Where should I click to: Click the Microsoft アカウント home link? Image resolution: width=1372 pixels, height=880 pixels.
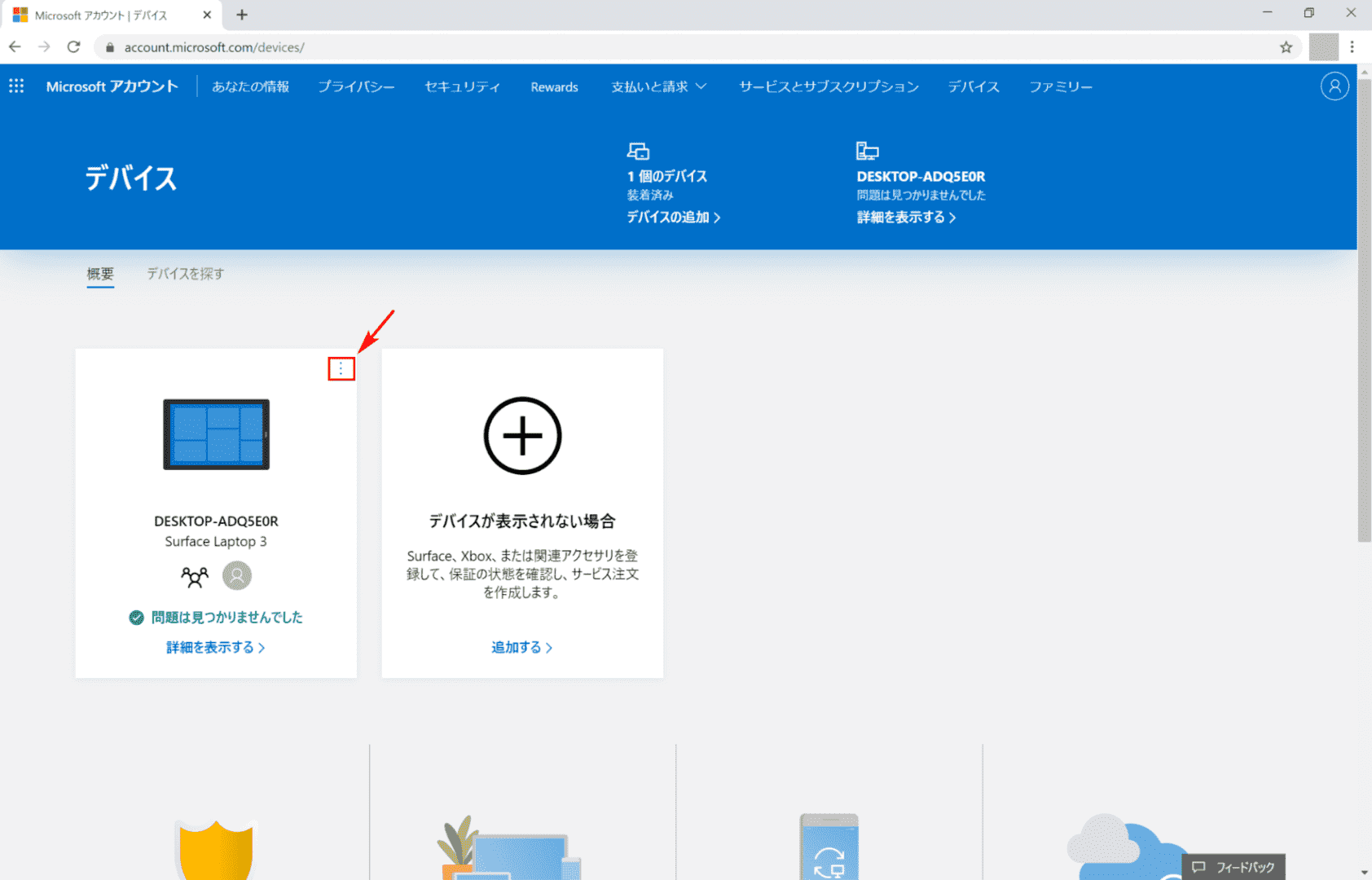(x=112, y=86)
